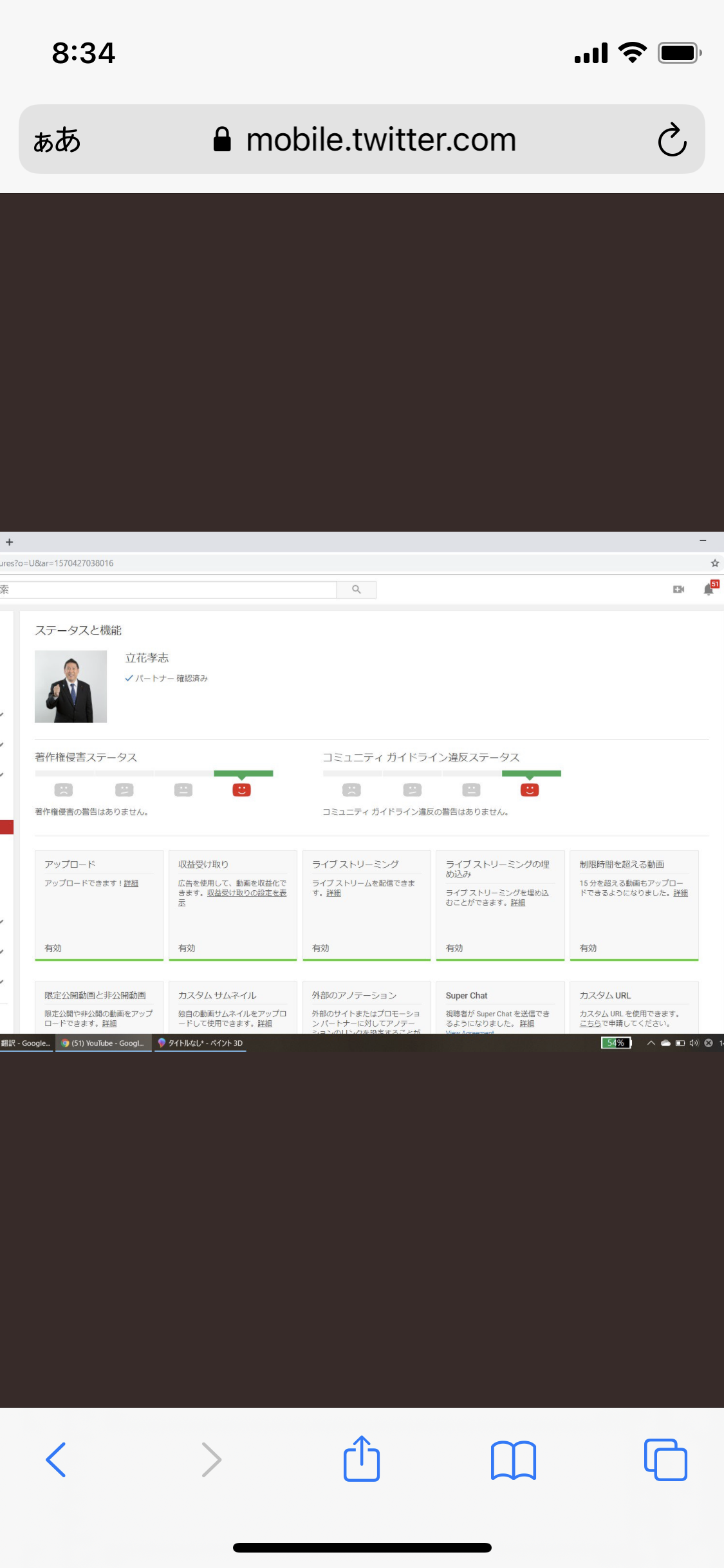Image resolution: width=724 pixels, height=1568 pixels.
Task: Open new browser tab with plus
Action: [10, 542]
